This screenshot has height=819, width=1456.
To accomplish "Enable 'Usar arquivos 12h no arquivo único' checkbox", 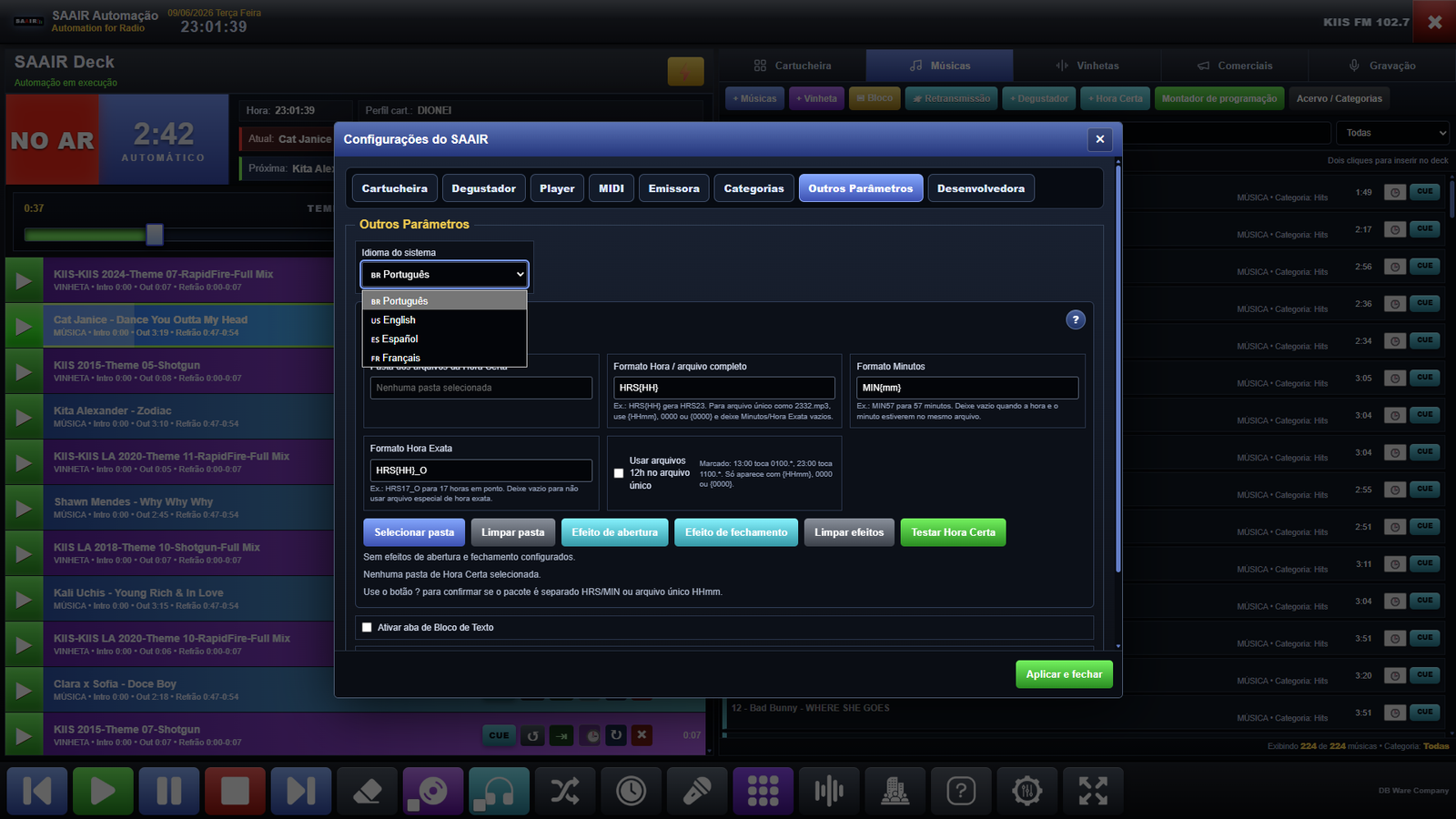I will coord(619,473).
